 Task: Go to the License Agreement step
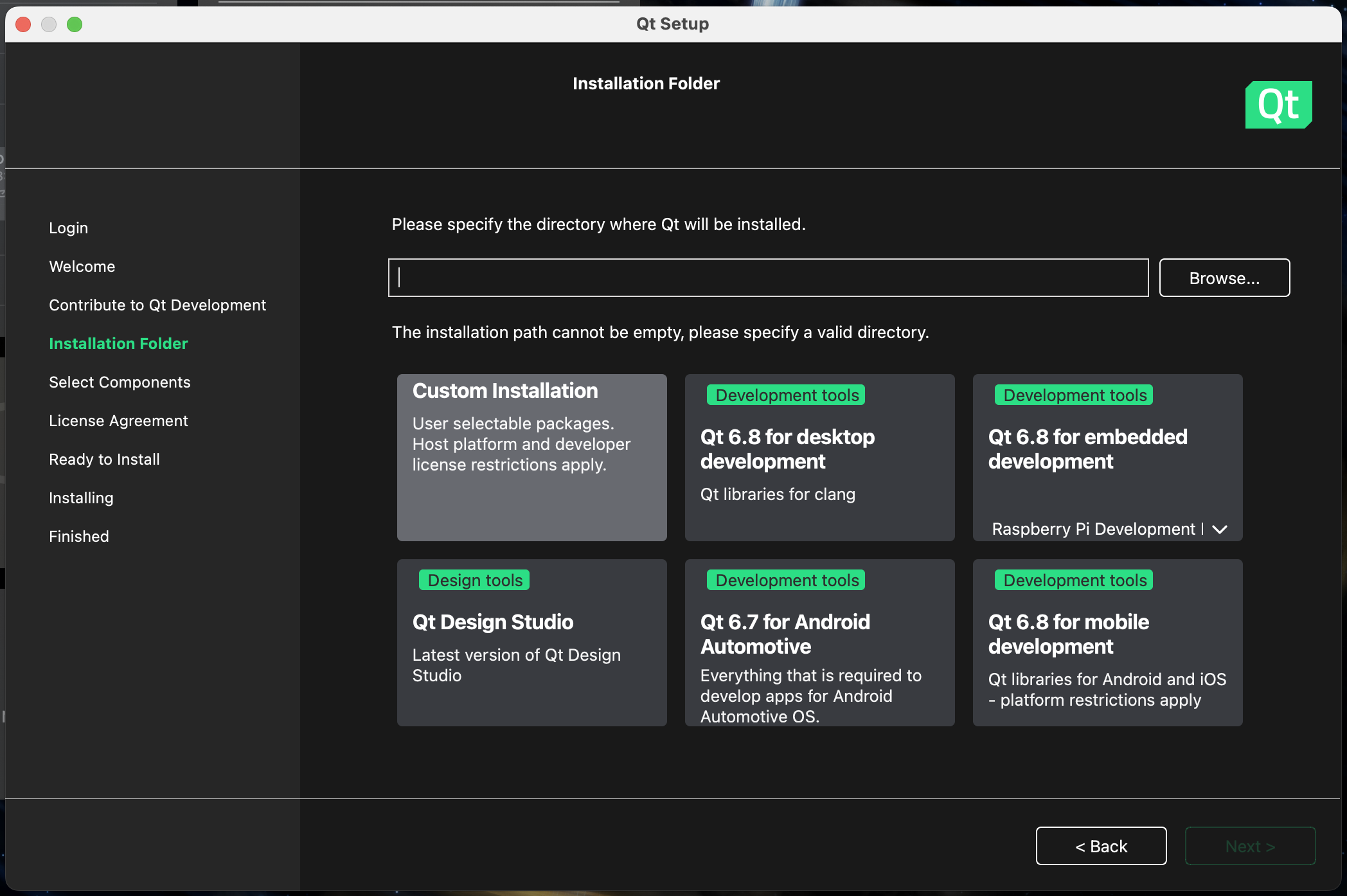tap(118, 420)
